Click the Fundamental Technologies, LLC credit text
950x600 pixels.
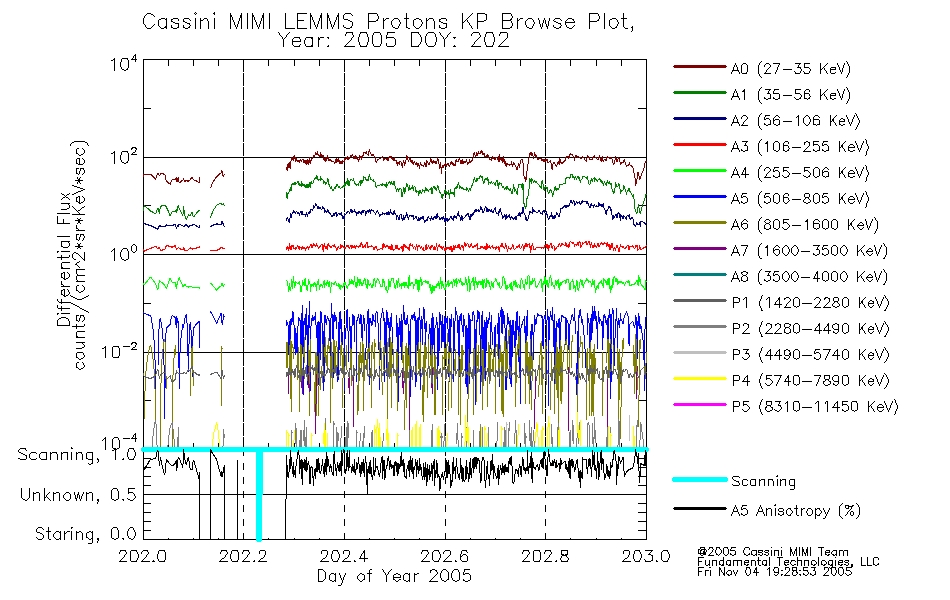788,562
